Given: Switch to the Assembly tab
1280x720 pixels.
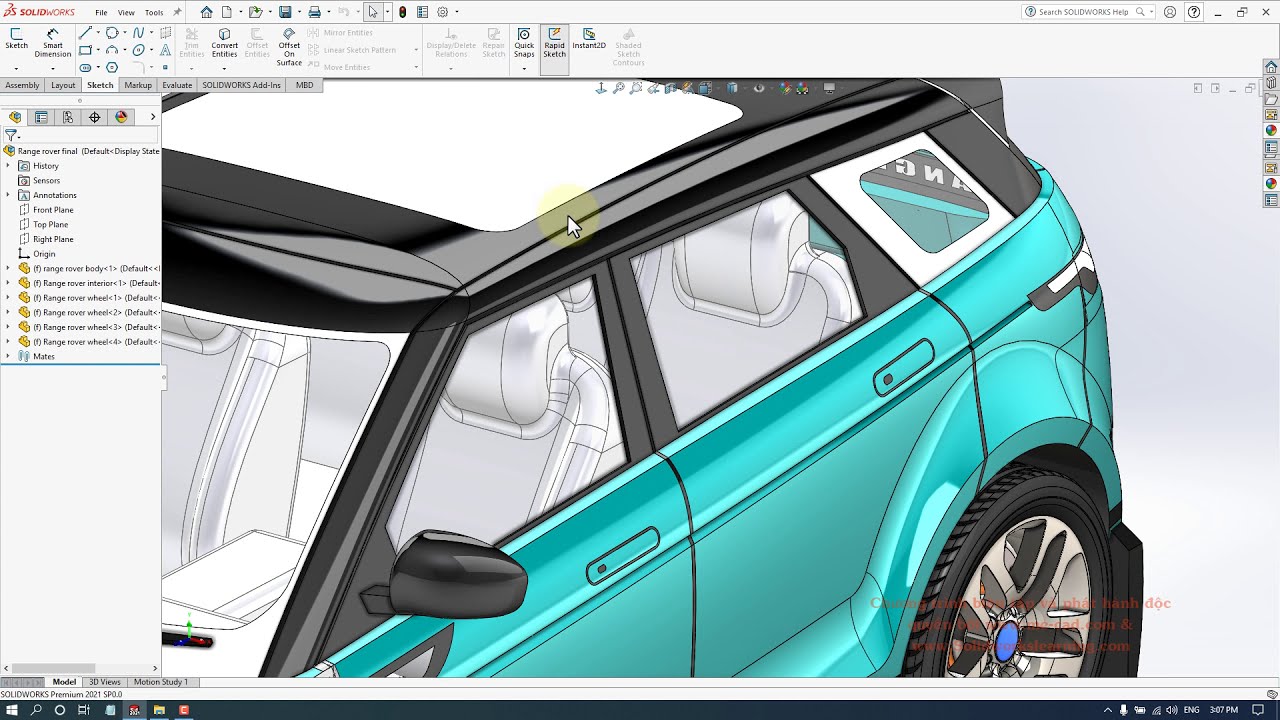Looking at the screenshot, I should pyautogui.click(x=22, y=85).
